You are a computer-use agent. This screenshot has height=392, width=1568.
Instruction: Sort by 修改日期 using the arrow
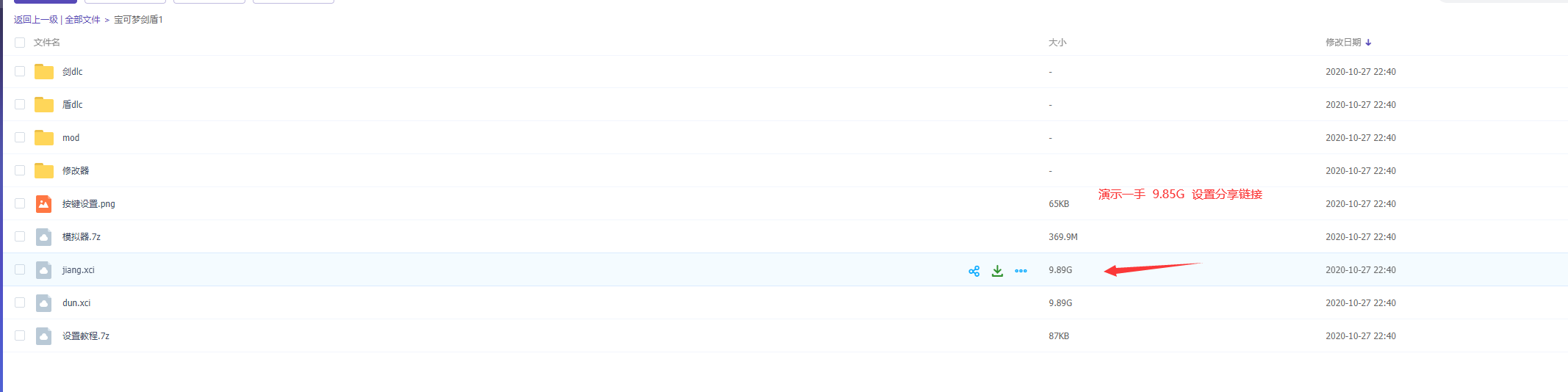(x=1368, y=43)
